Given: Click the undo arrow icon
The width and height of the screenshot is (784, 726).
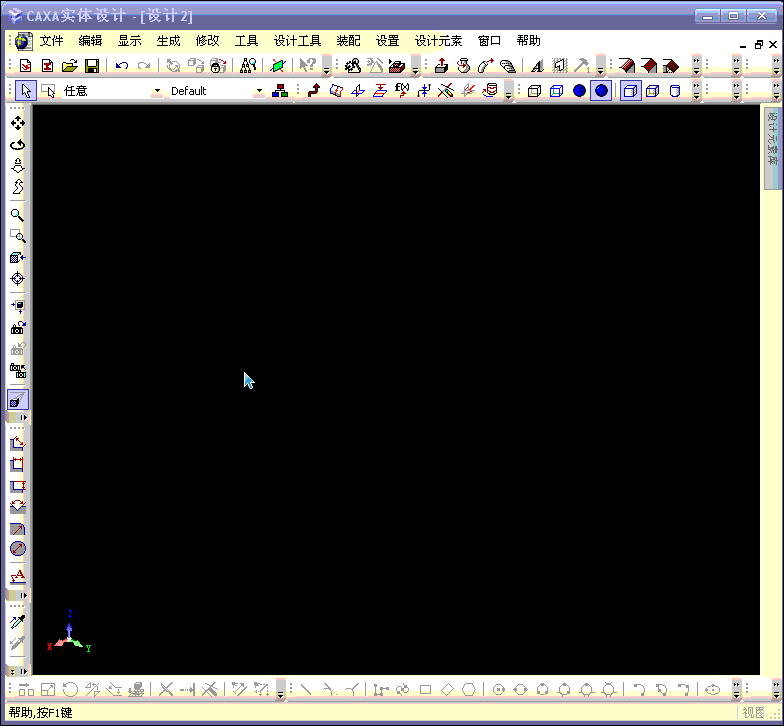Looking at the screenshot, I should (x=122, y=66).
